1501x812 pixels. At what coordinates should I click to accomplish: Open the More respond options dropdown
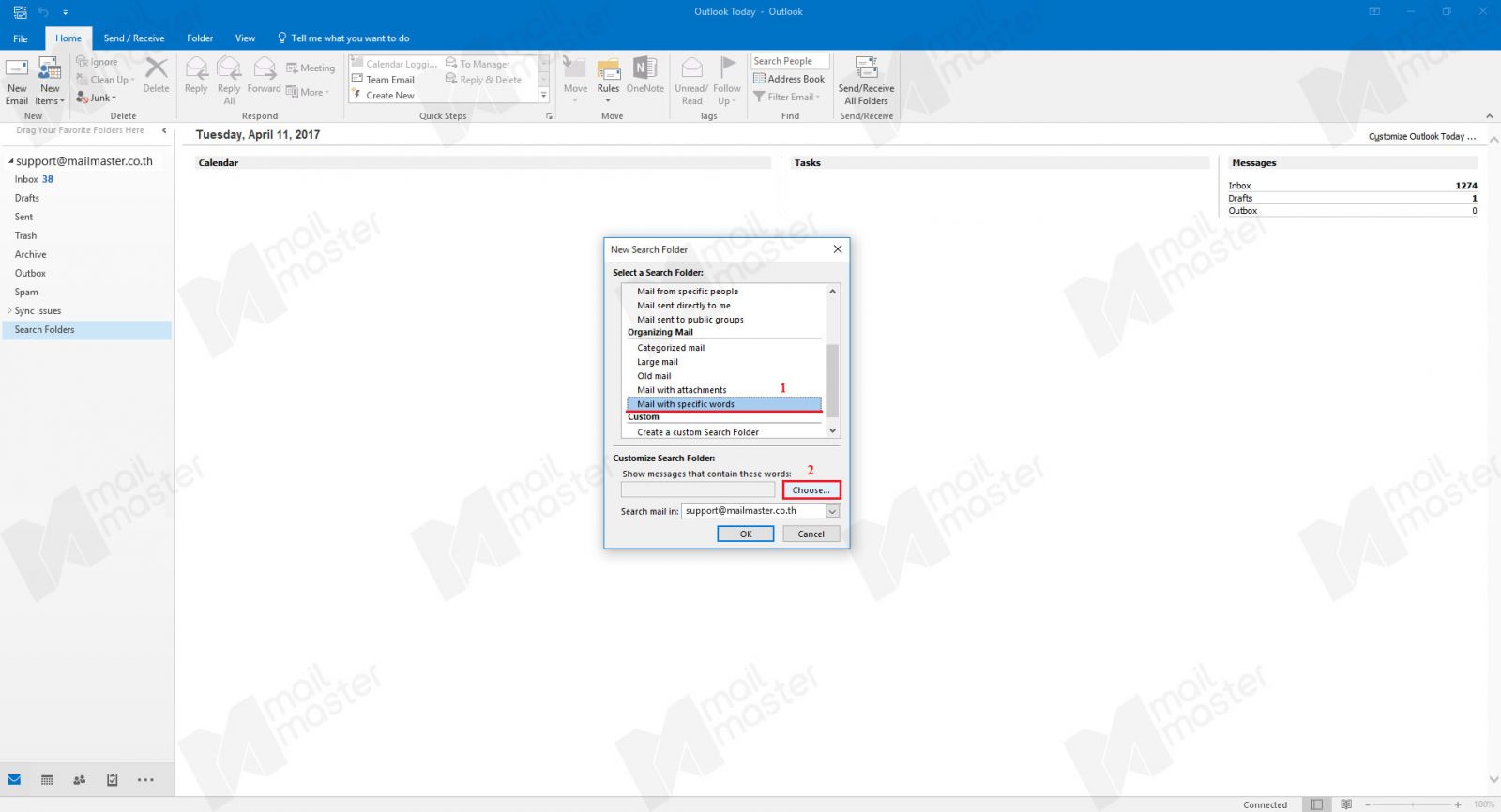308,92
